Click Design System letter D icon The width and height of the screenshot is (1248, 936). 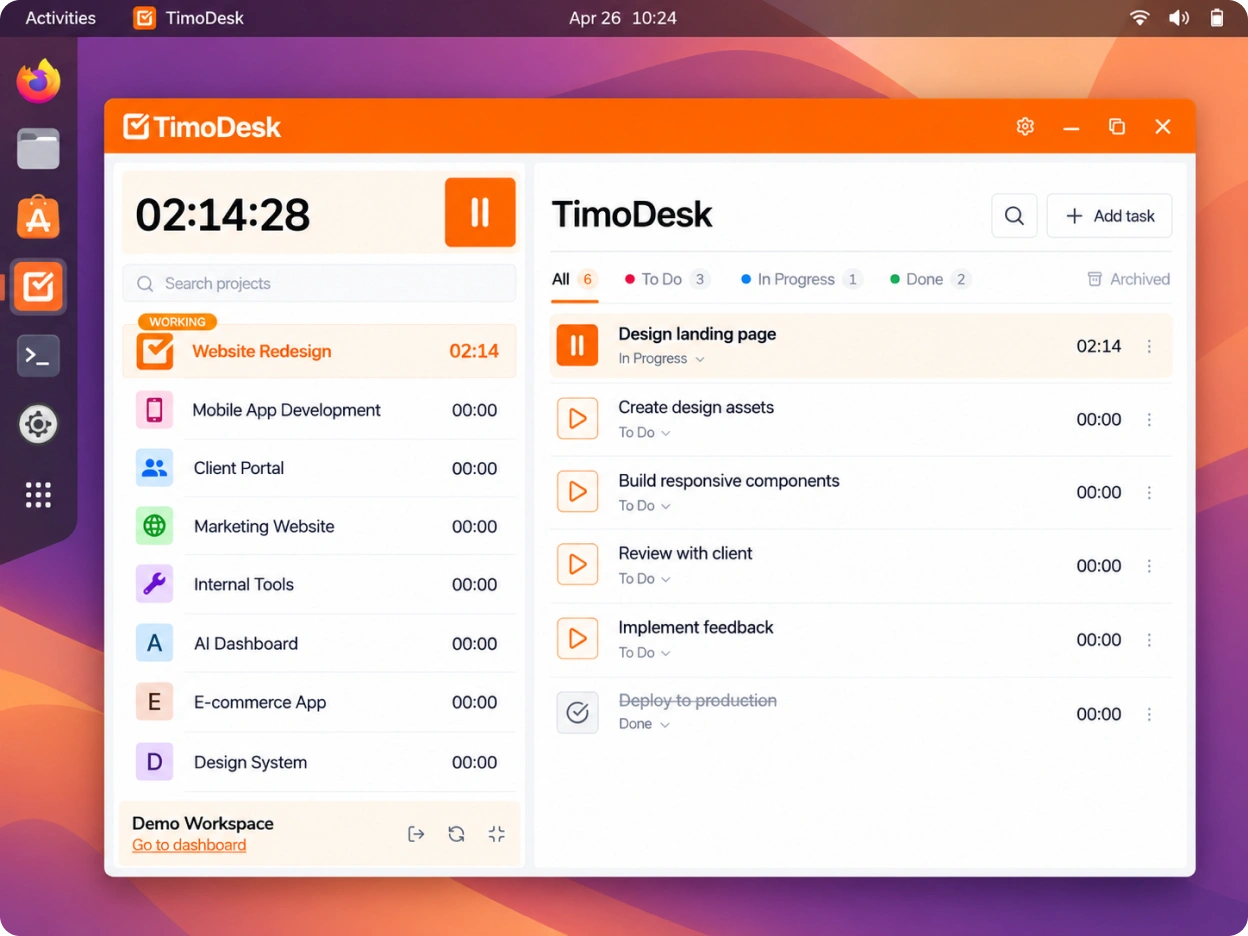pos(155,762)
